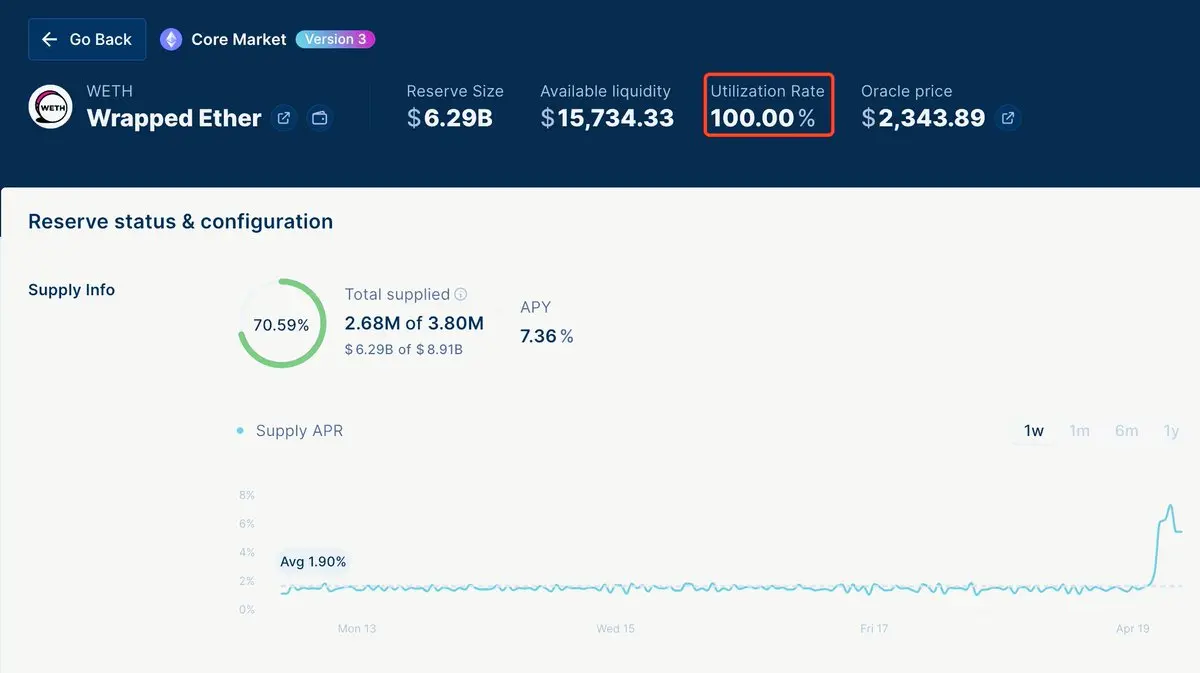
Task: Click the Wed 15 point on the chart axis
Action: point(615,629)
